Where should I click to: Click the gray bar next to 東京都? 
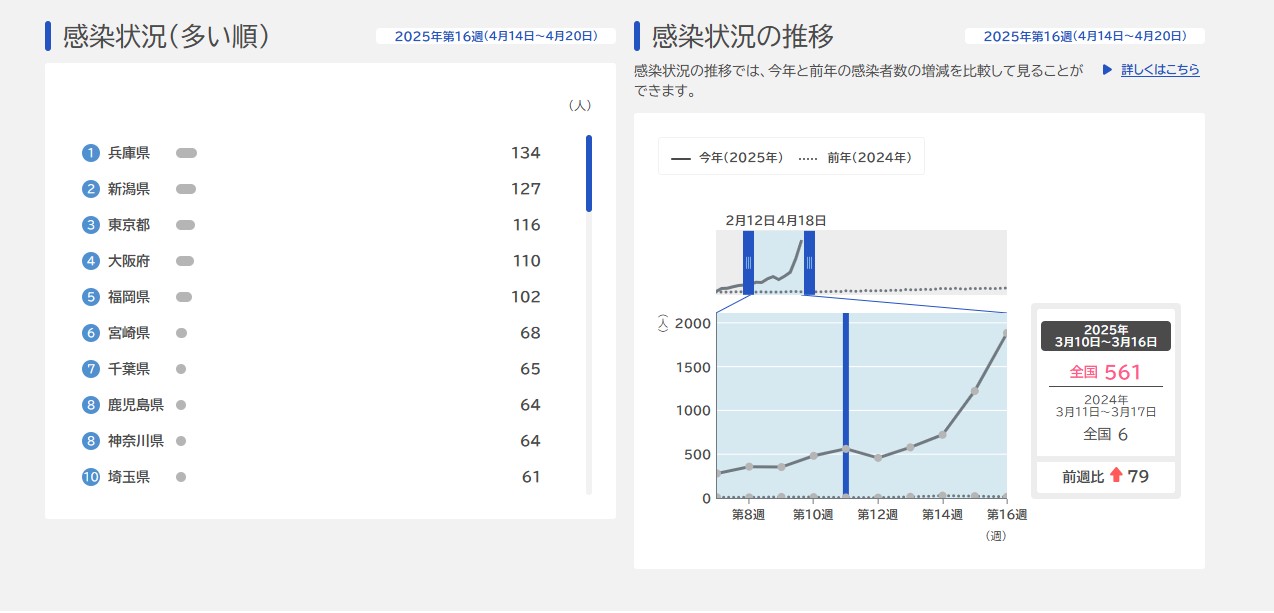tap(185, 225)
